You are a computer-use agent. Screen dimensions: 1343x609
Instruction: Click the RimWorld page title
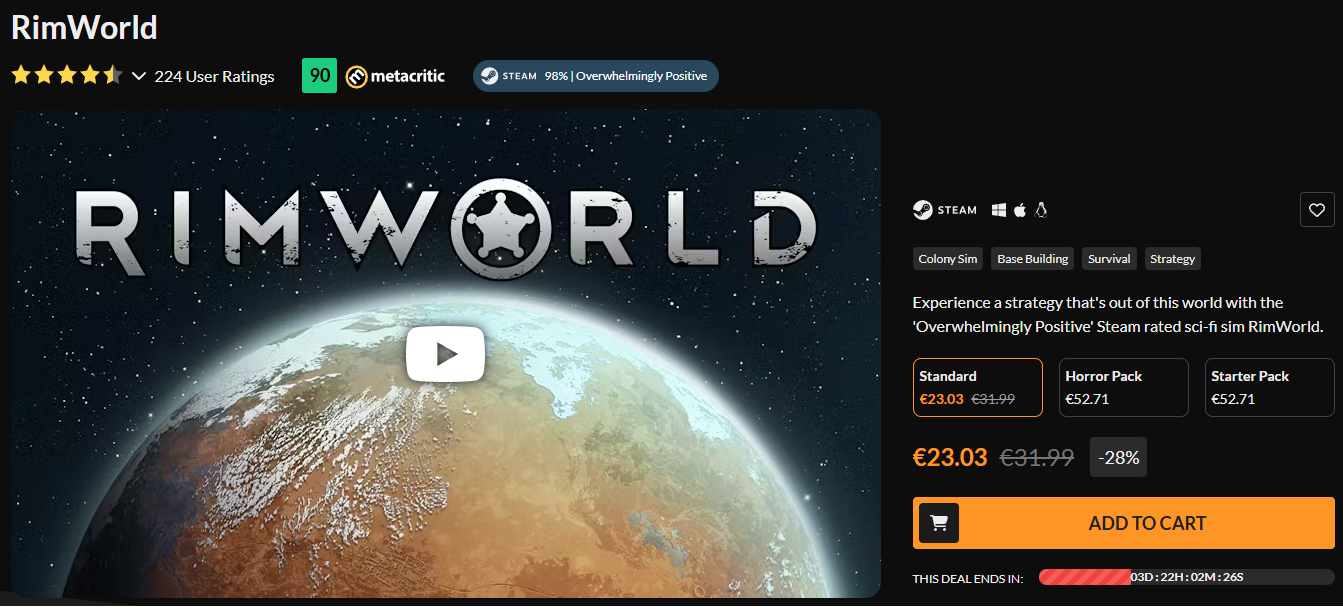pos(84,27)
